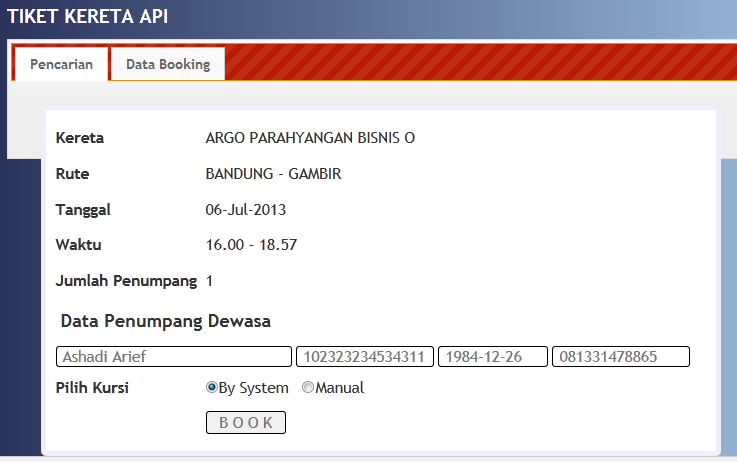This screenshot has height=462, width=737.
Task: Click the Pilih Kursi label
Action: (x=92, y=388)
